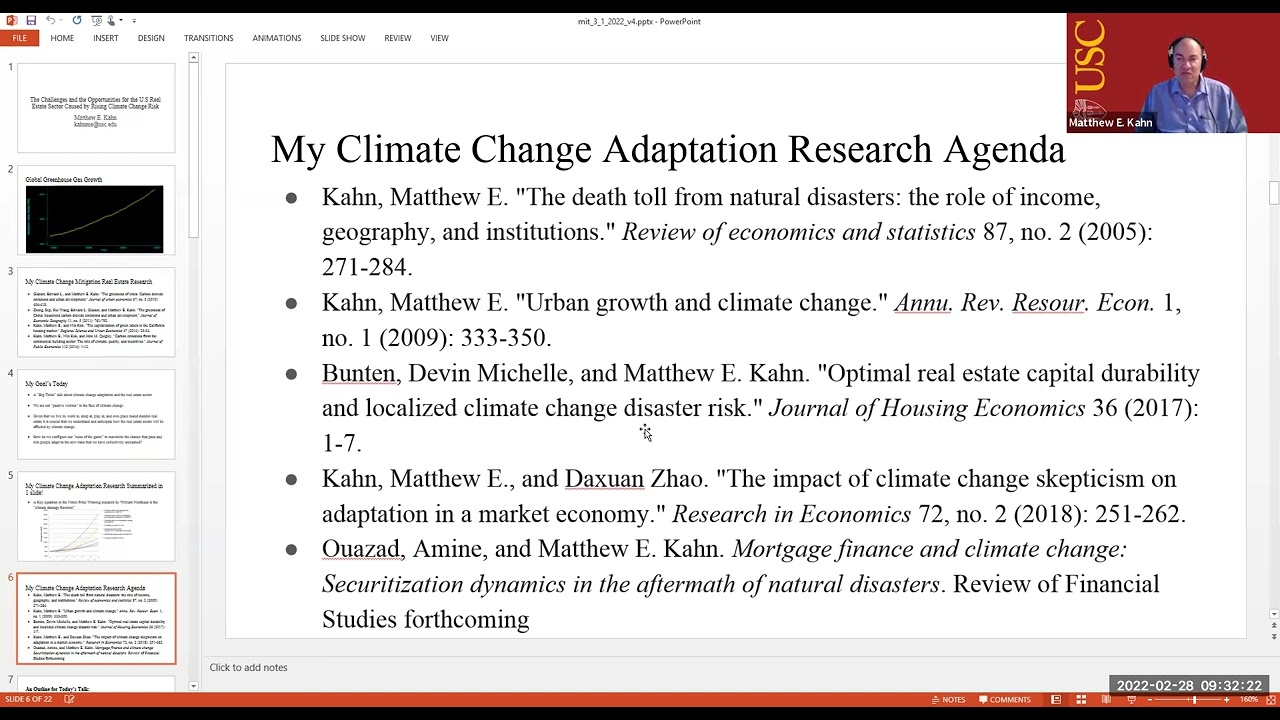Viewport: 1280px width, 720px height.
Task: Open the TRANSITIONS ribbon tab
Action: 208,38
